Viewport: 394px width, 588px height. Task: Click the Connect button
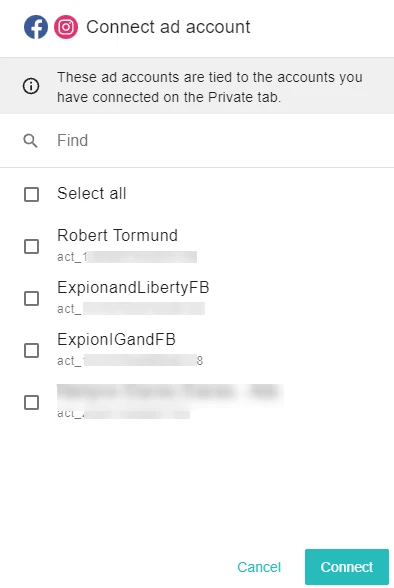347,567
